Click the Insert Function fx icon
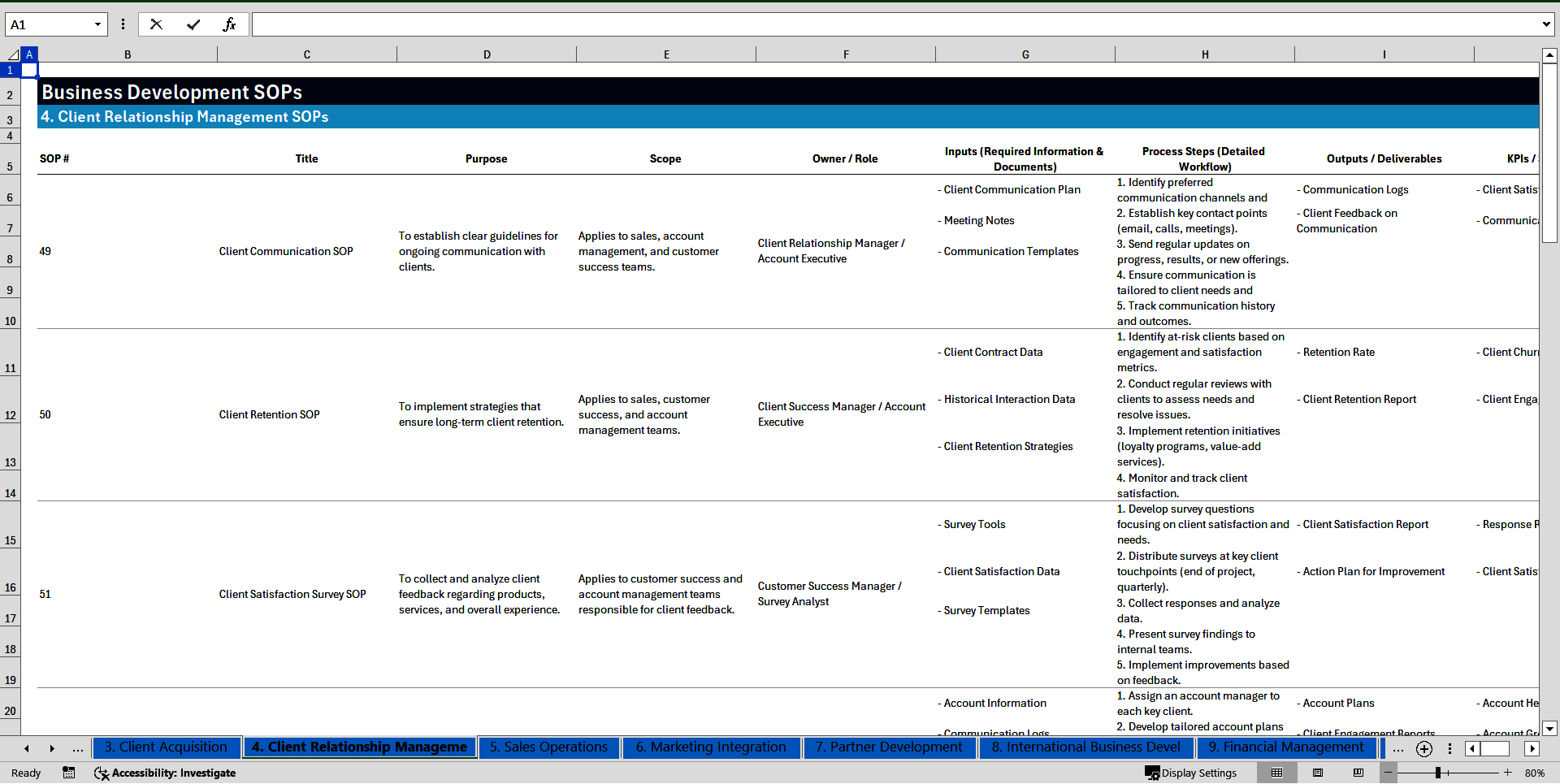Screen dimensions: 1560x784 pyautogui.click(x=229, y=24)
